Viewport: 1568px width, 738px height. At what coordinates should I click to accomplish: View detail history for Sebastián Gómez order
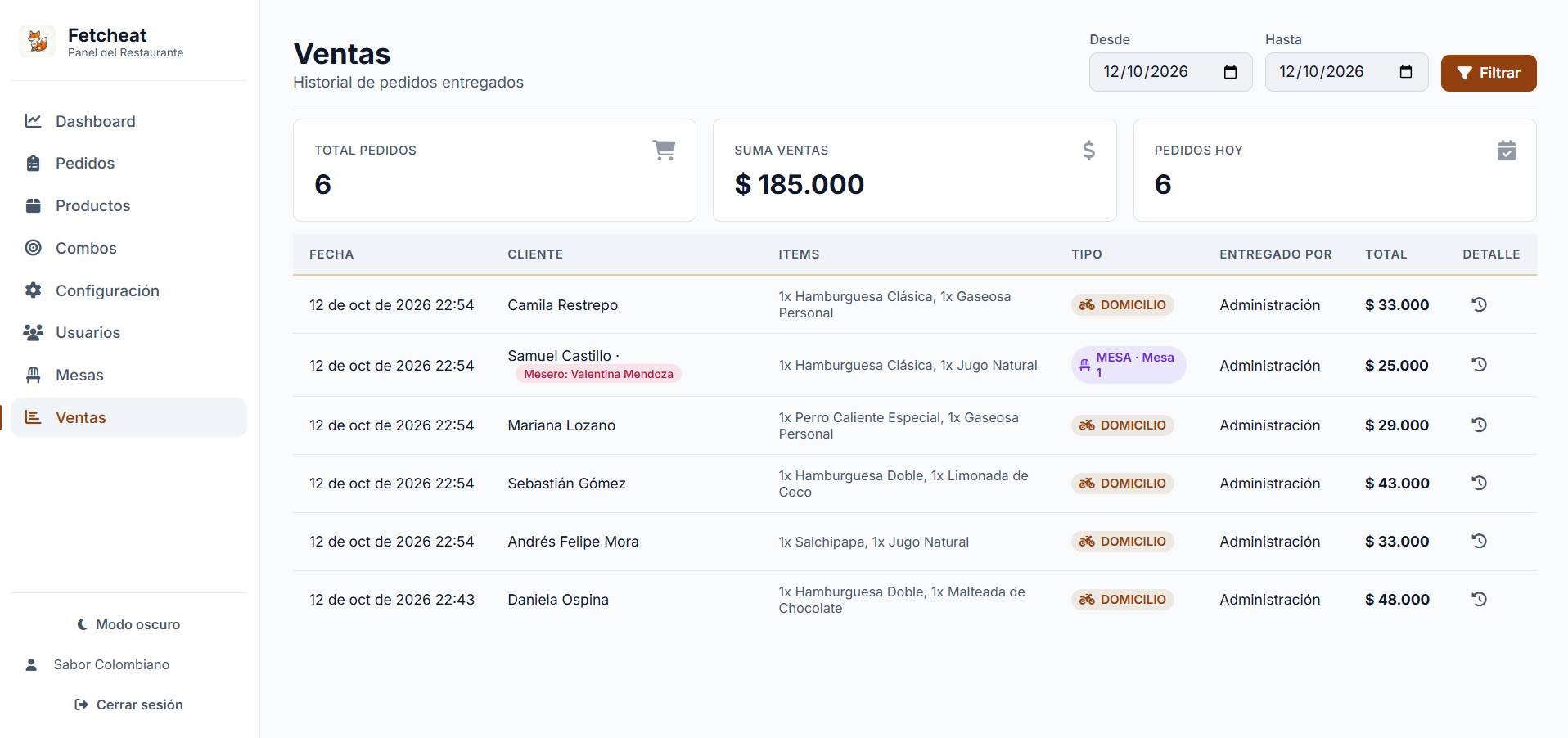(1479, 483)
